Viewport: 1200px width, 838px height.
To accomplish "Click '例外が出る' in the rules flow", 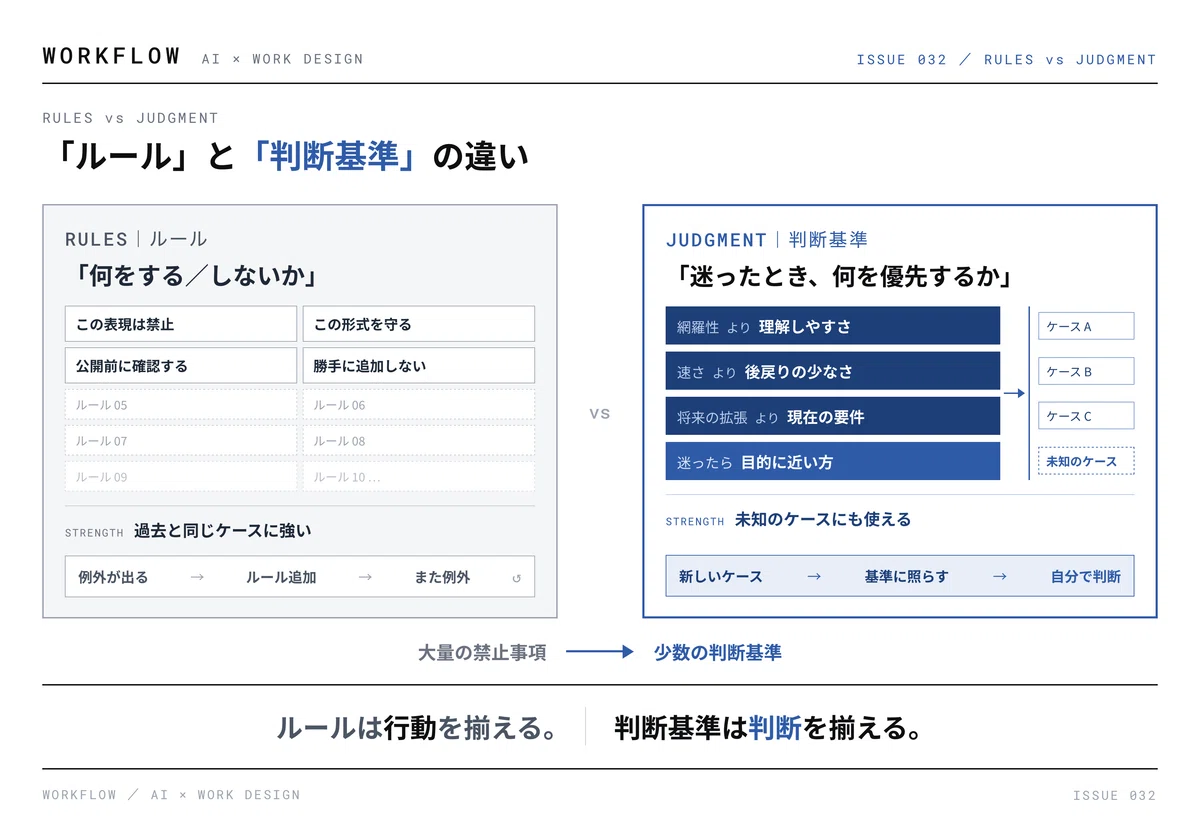I will click(113, 577).
